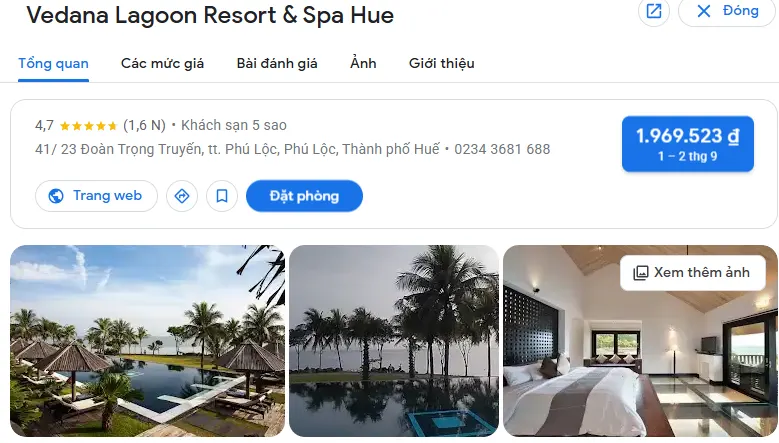Open the (1,6 N) reviews count
The width and height of the screenshot is (779, 443).
(145, 125)
